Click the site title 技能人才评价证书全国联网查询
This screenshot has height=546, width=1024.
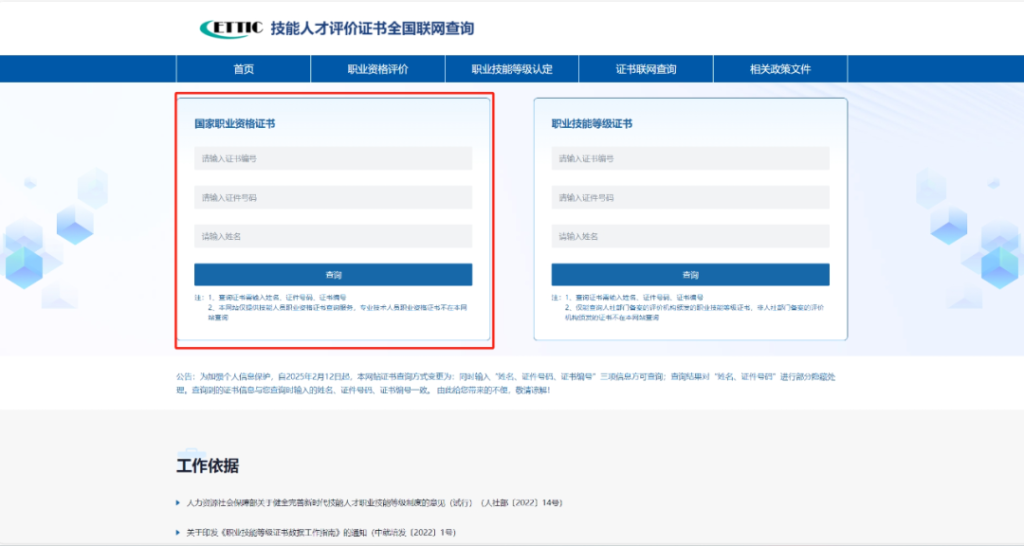tap(372, 29)
